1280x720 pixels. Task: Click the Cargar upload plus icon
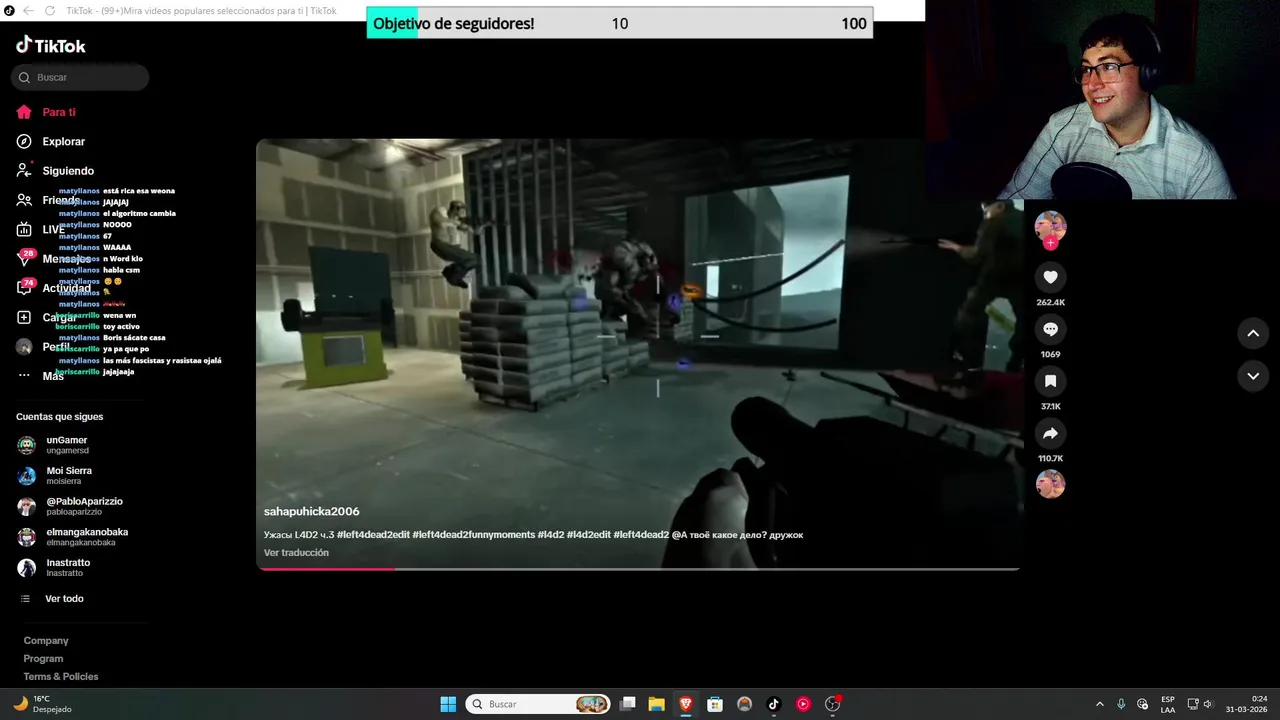(24, 317)
